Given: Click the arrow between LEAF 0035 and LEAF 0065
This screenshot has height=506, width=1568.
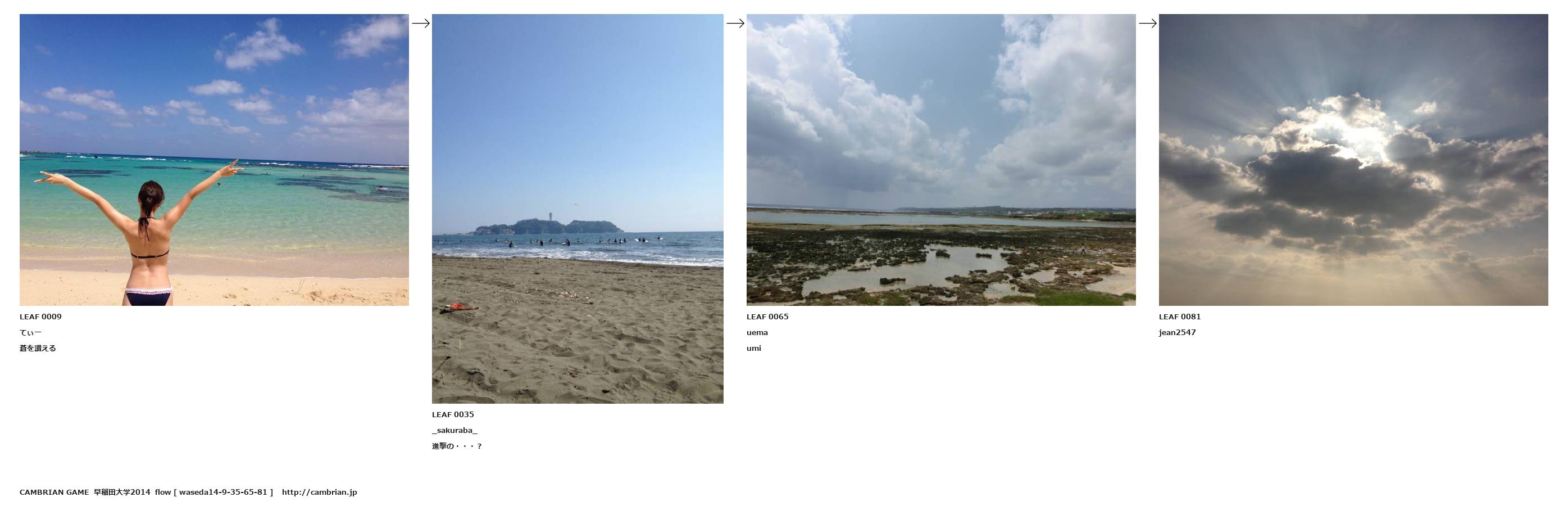Looking at the screenshot, I should pos(735,23).
